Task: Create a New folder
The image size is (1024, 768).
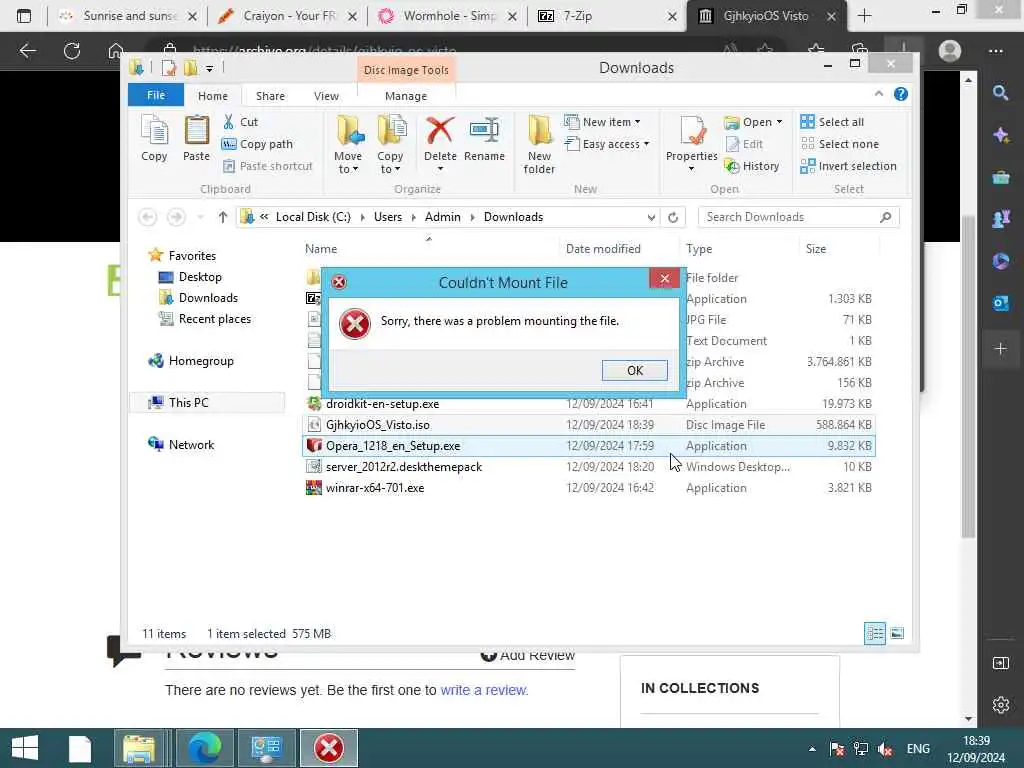Action: click(539, 144)
